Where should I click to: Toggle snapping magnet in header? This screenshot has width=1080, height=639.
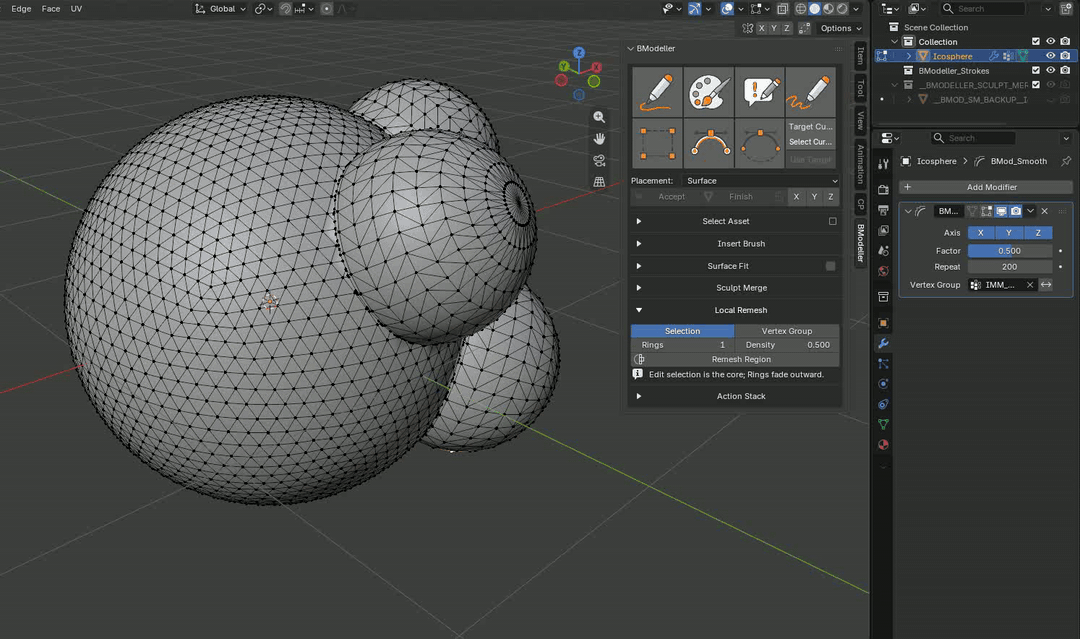click(x=285, y=9)
